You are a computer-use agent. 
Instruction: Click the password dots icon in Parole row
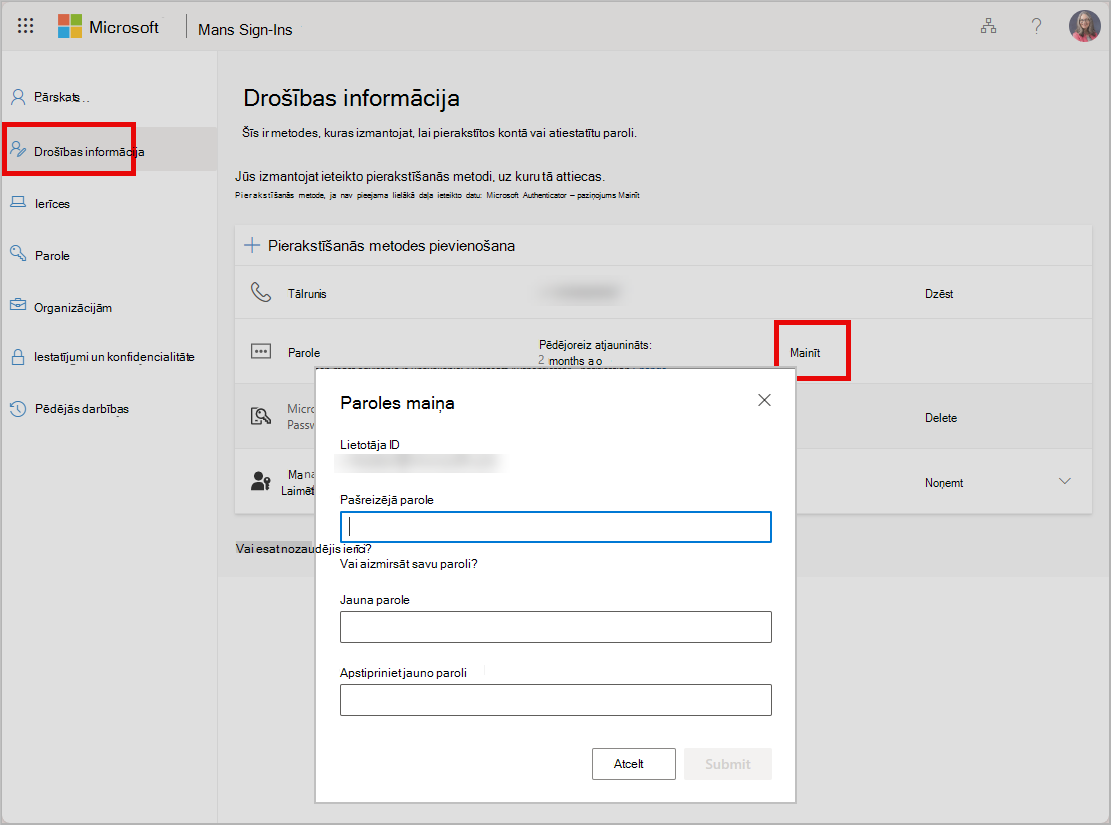[x=261, y=351]
